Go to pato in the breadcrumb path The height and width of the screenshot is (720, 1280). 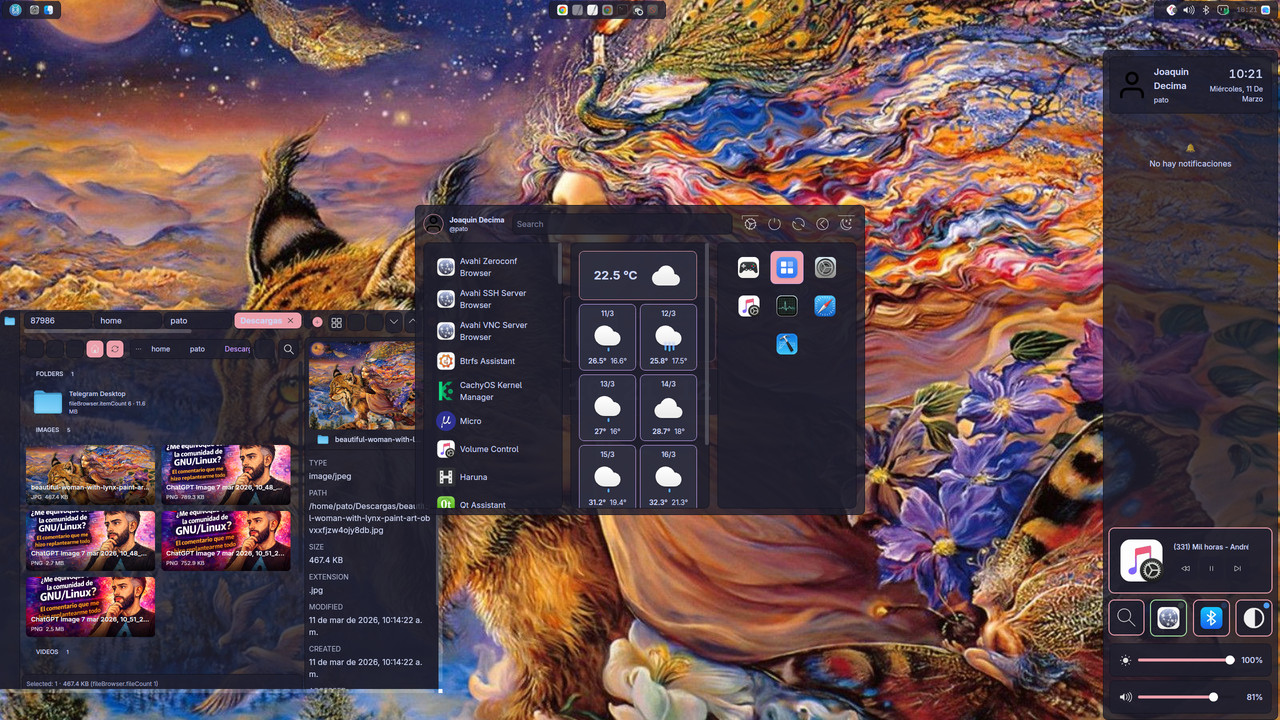coord(197,349)
